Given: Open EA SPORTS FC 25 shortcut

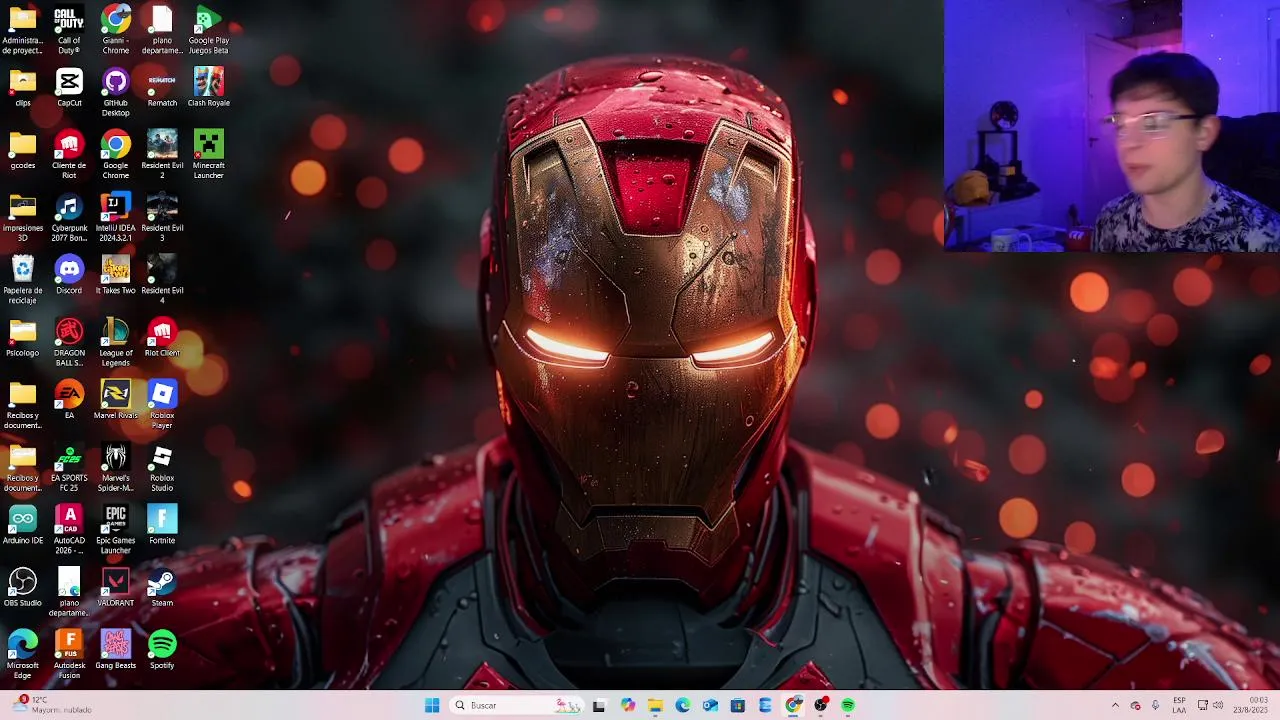Looking at the screenshot, I should (x=69, y=468).
